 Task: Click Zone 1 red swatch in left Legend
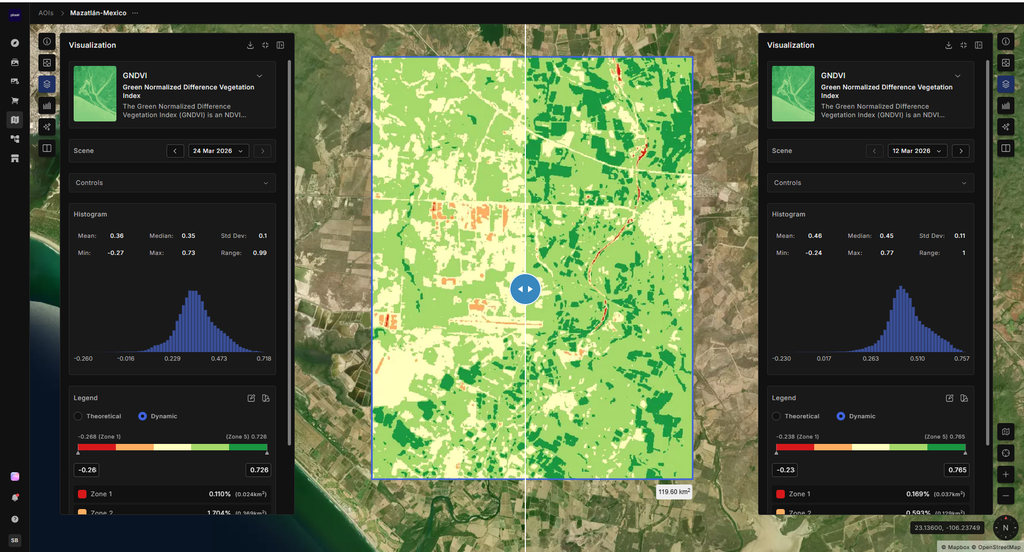click(x=82, y=495)
